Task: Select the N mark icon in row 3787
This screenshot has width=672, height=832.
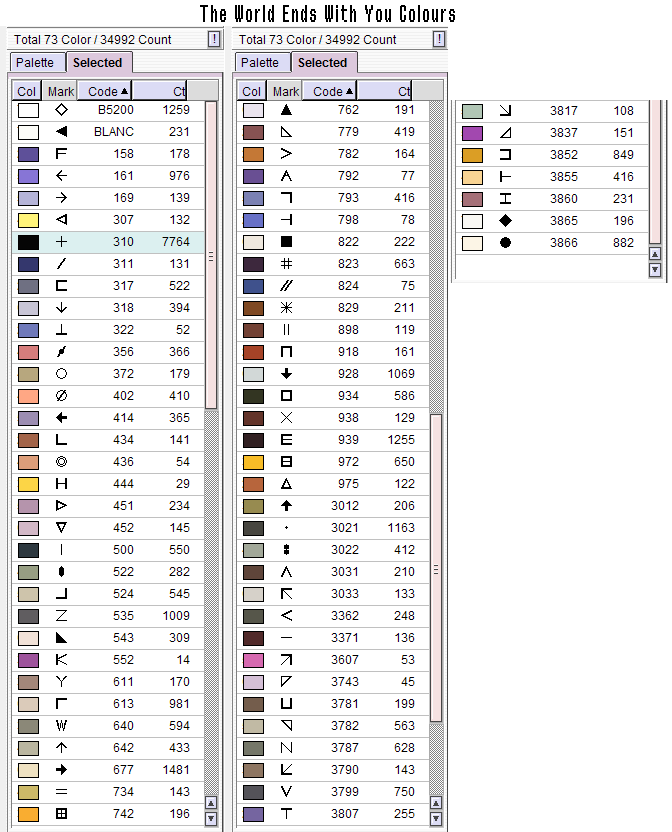Action: (x=287, y=748)
